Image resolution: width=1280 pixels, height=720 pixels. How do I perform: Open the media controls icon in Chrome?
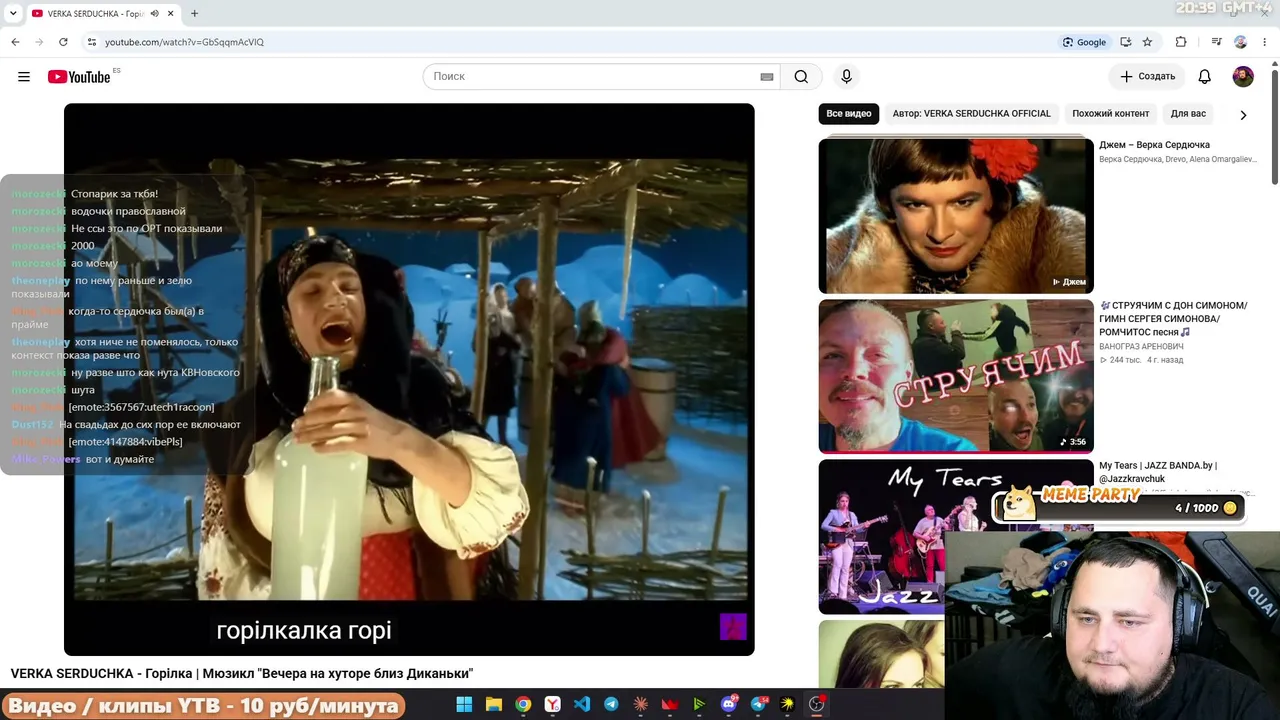1216,42
